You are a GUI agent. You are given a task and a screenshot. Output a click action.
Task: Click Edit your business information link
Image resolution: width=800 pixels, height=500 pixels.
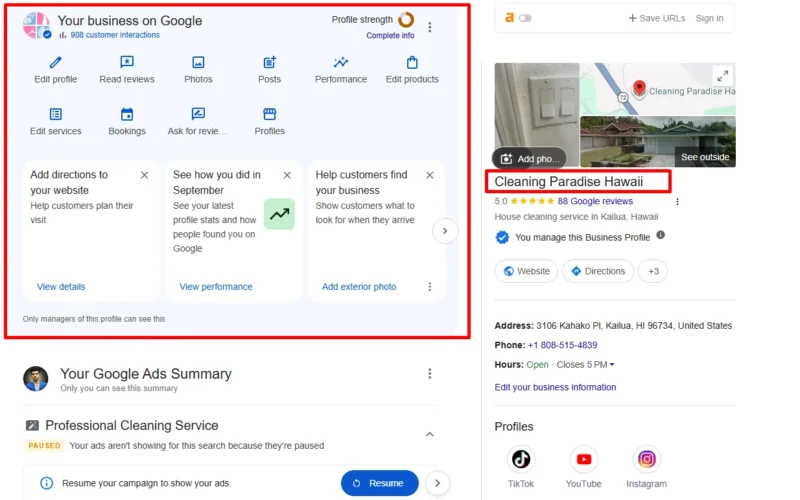click(x=555, y=387)
